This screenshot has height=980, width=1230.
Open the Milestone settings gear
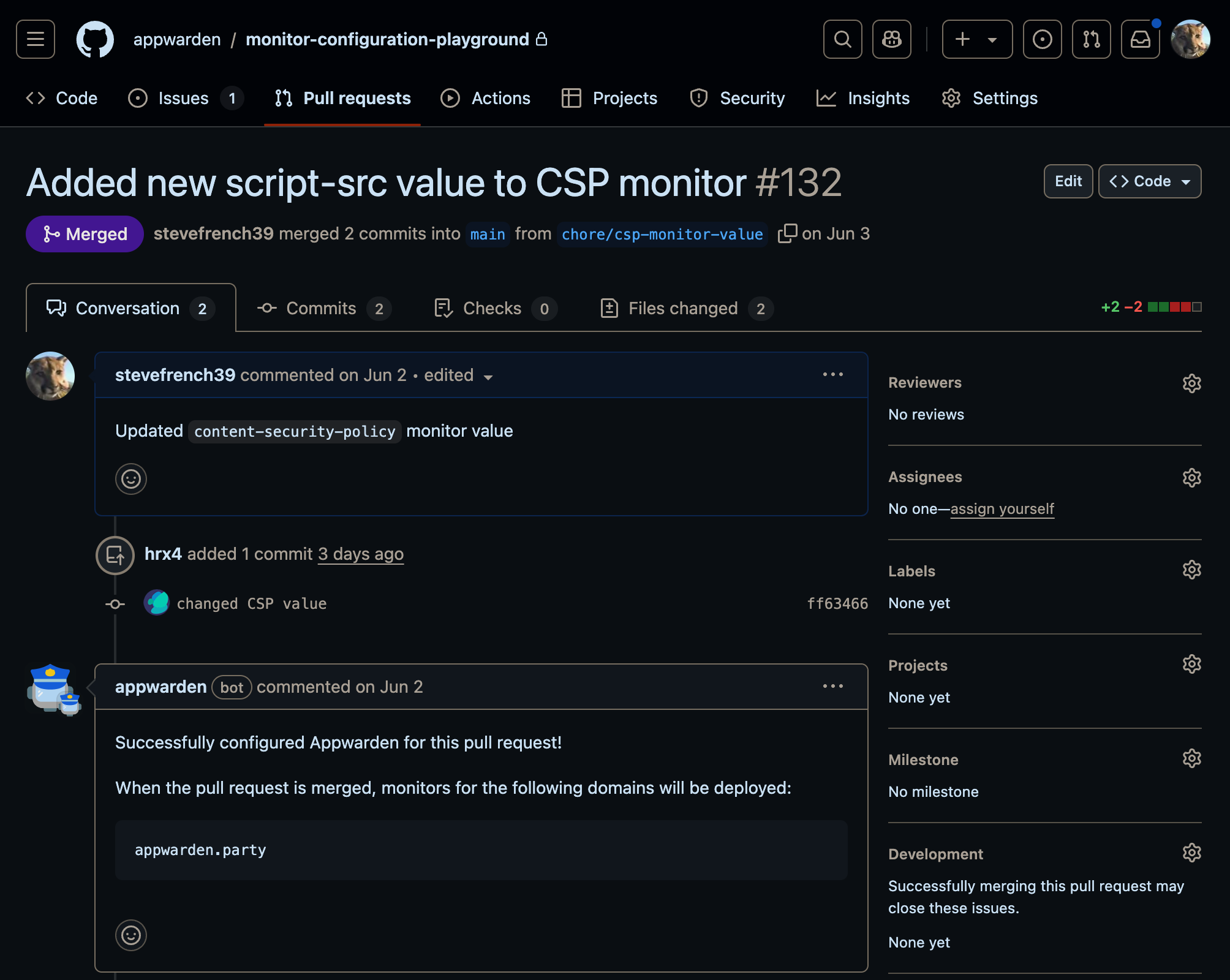(x=1191, y=758)
